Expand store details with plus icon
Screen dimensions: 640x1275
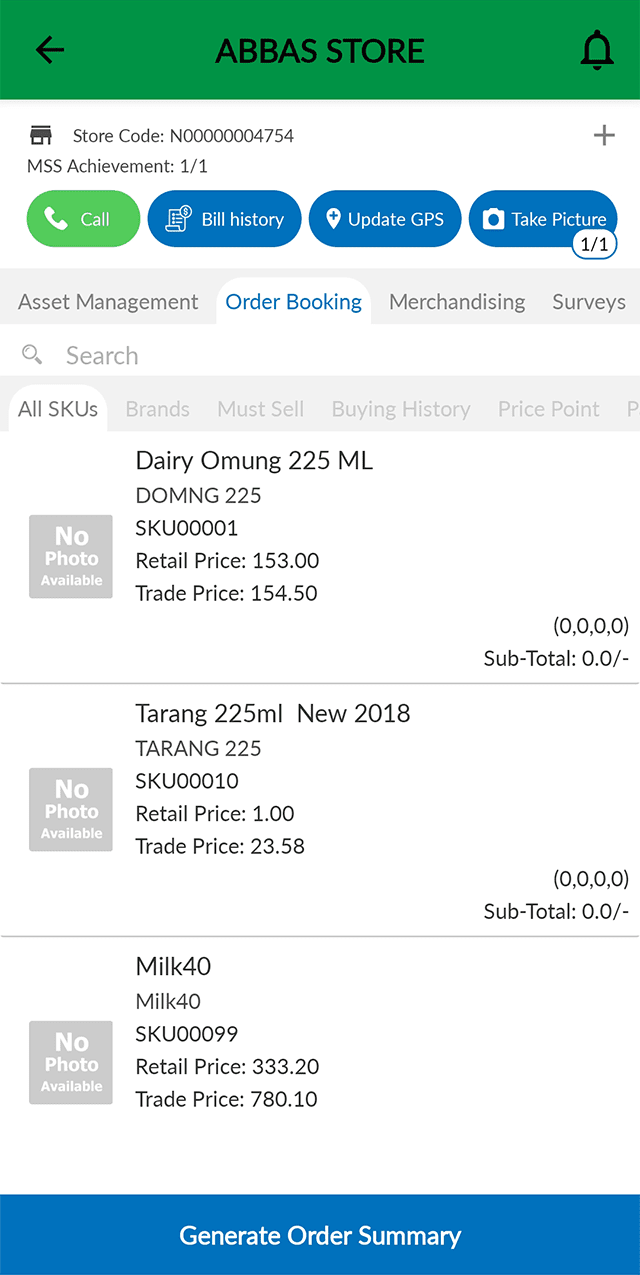[604, 135]
